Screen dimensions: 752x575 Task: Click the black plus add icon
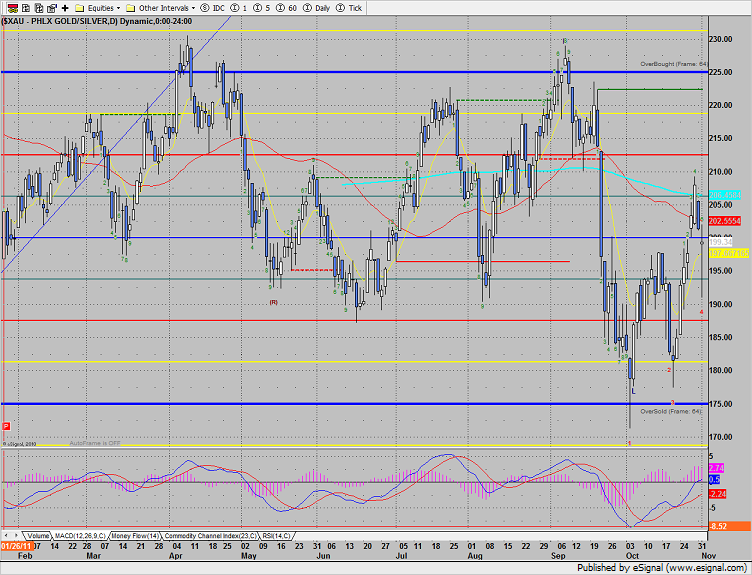click(x=65, y=8)
